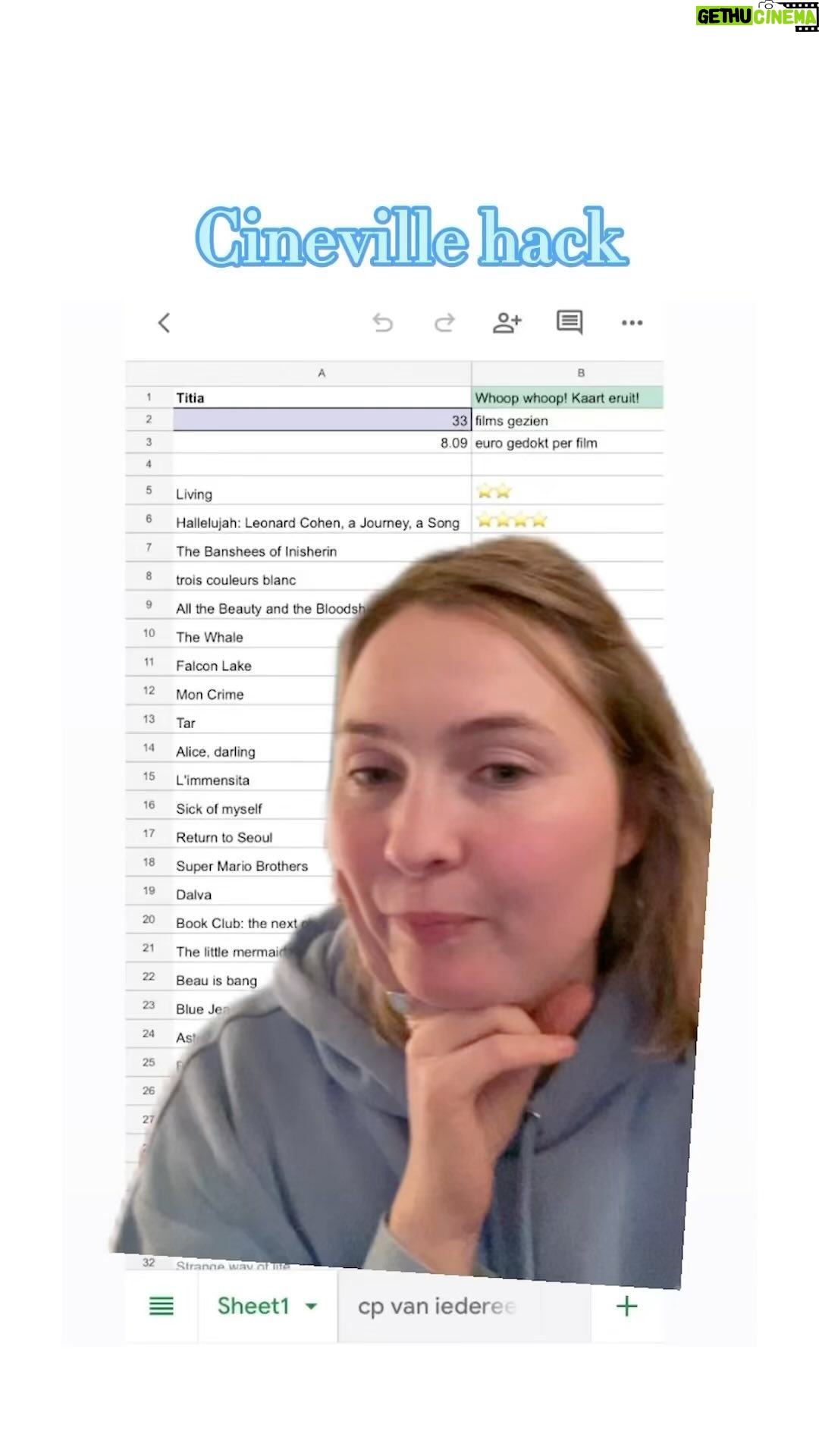This screenshot has width=819, height=1456.
Task: Undo the last action
Action: click(x=383, y=323)
